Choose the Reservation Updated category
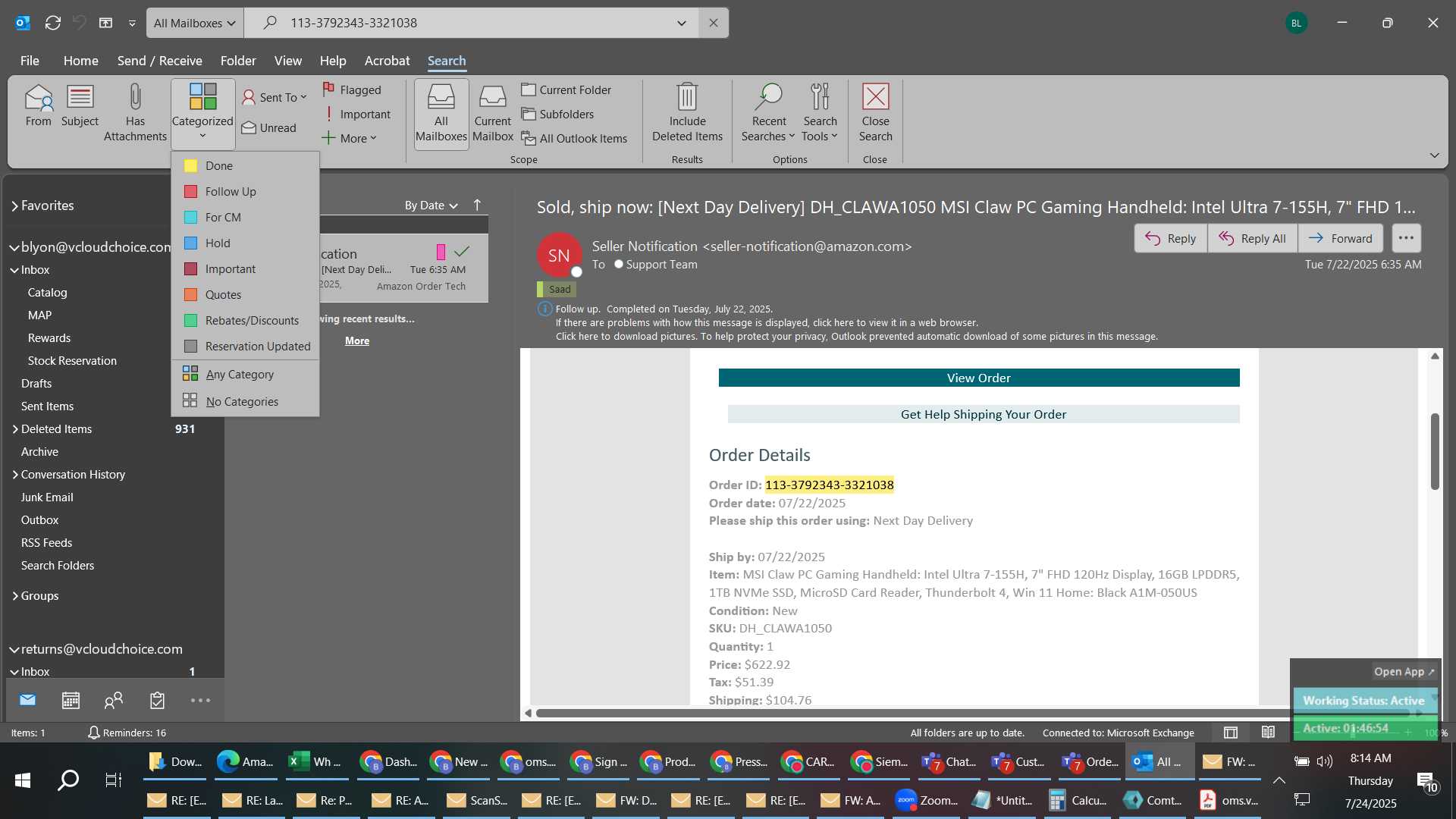 245,346
